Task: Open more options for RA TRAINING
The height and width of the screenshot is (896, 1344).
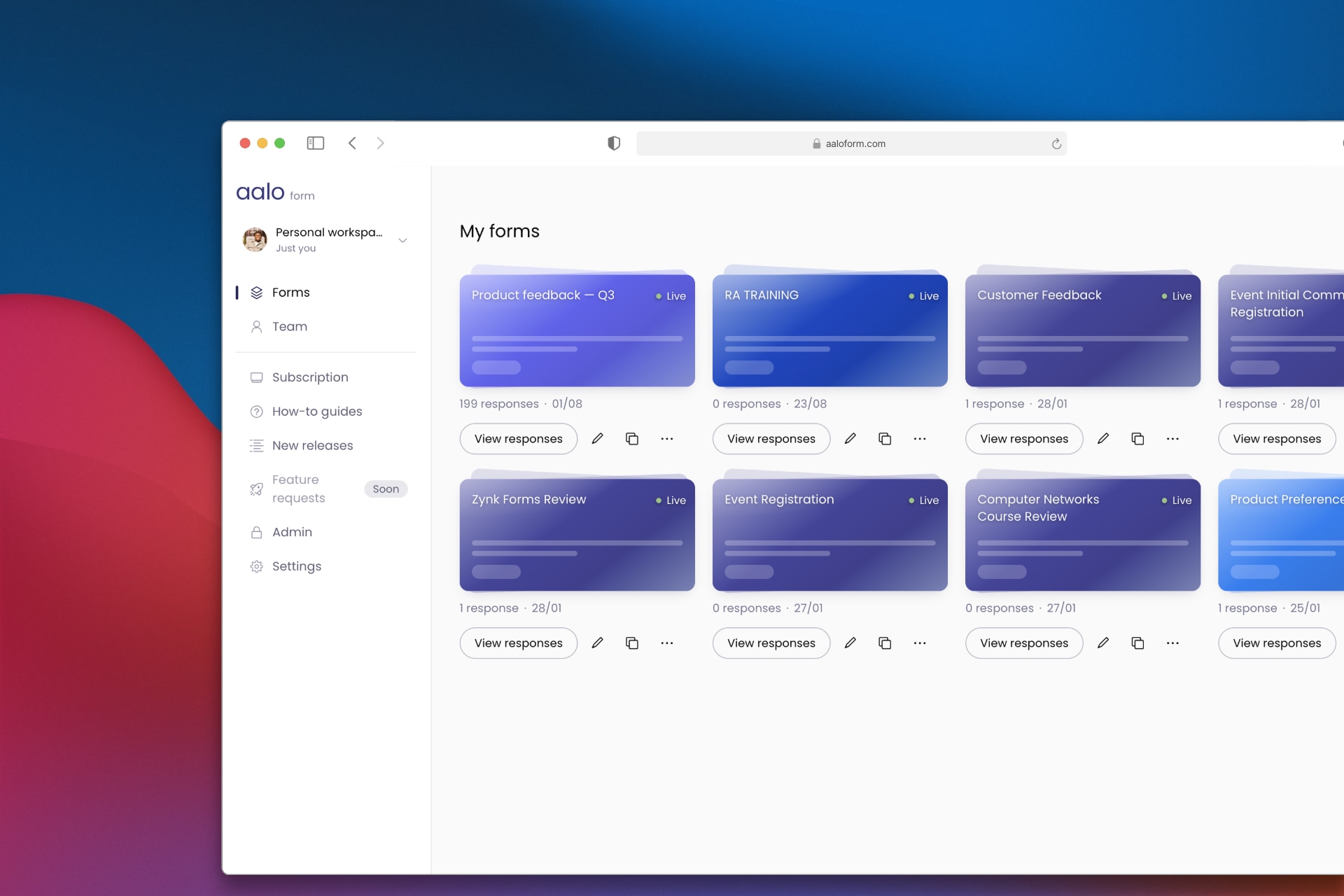Action: (920, 439)
